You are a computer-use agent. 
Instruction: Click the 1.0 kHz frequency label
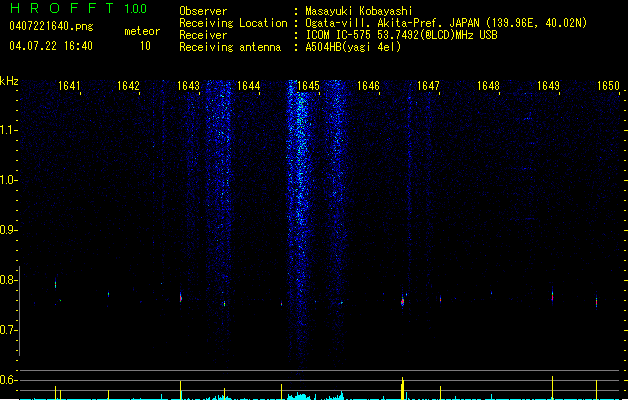click(8, 180)
